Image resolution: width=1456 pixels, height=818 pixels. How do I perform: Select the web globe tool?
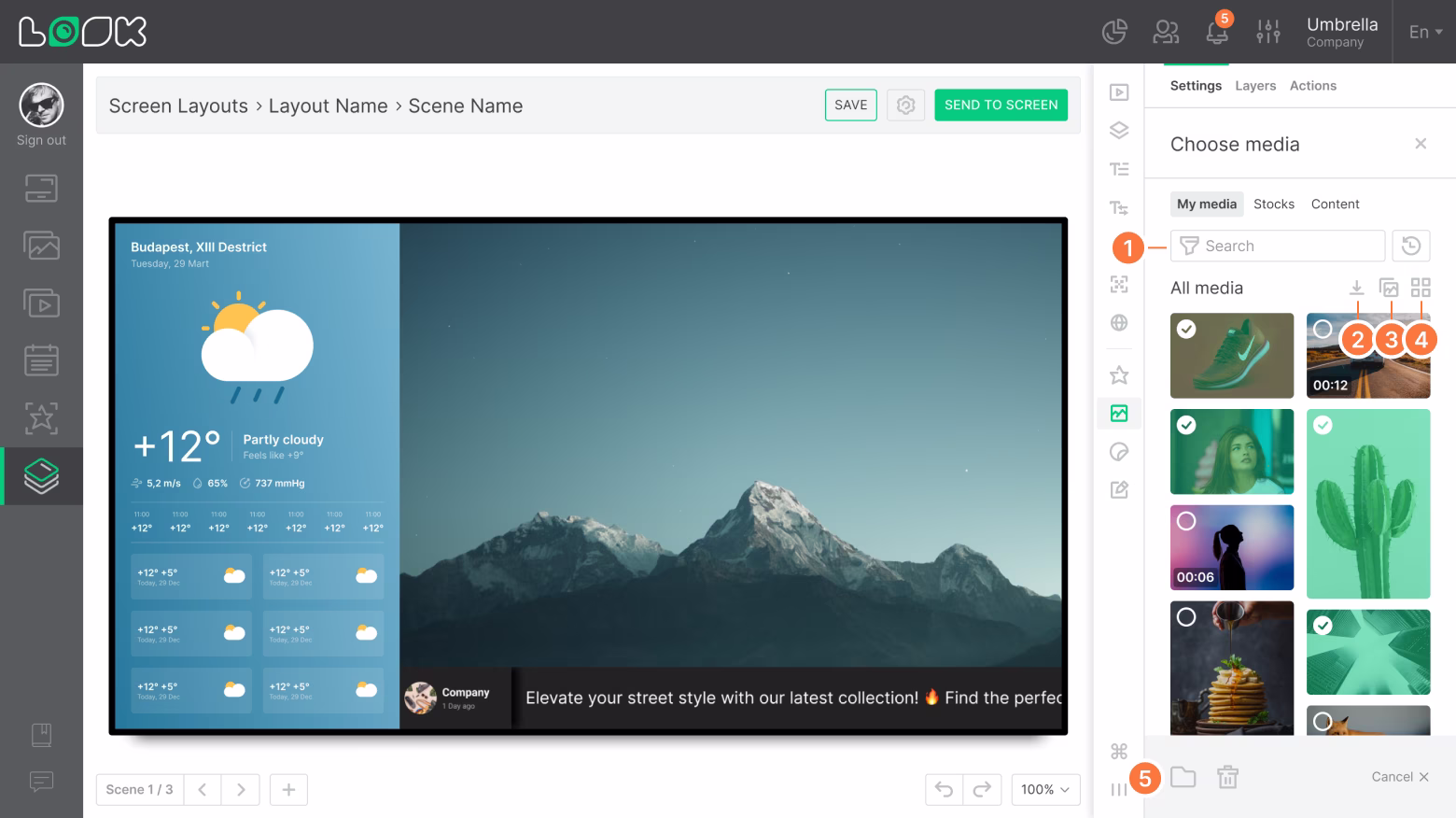[x=1119, y=323]
